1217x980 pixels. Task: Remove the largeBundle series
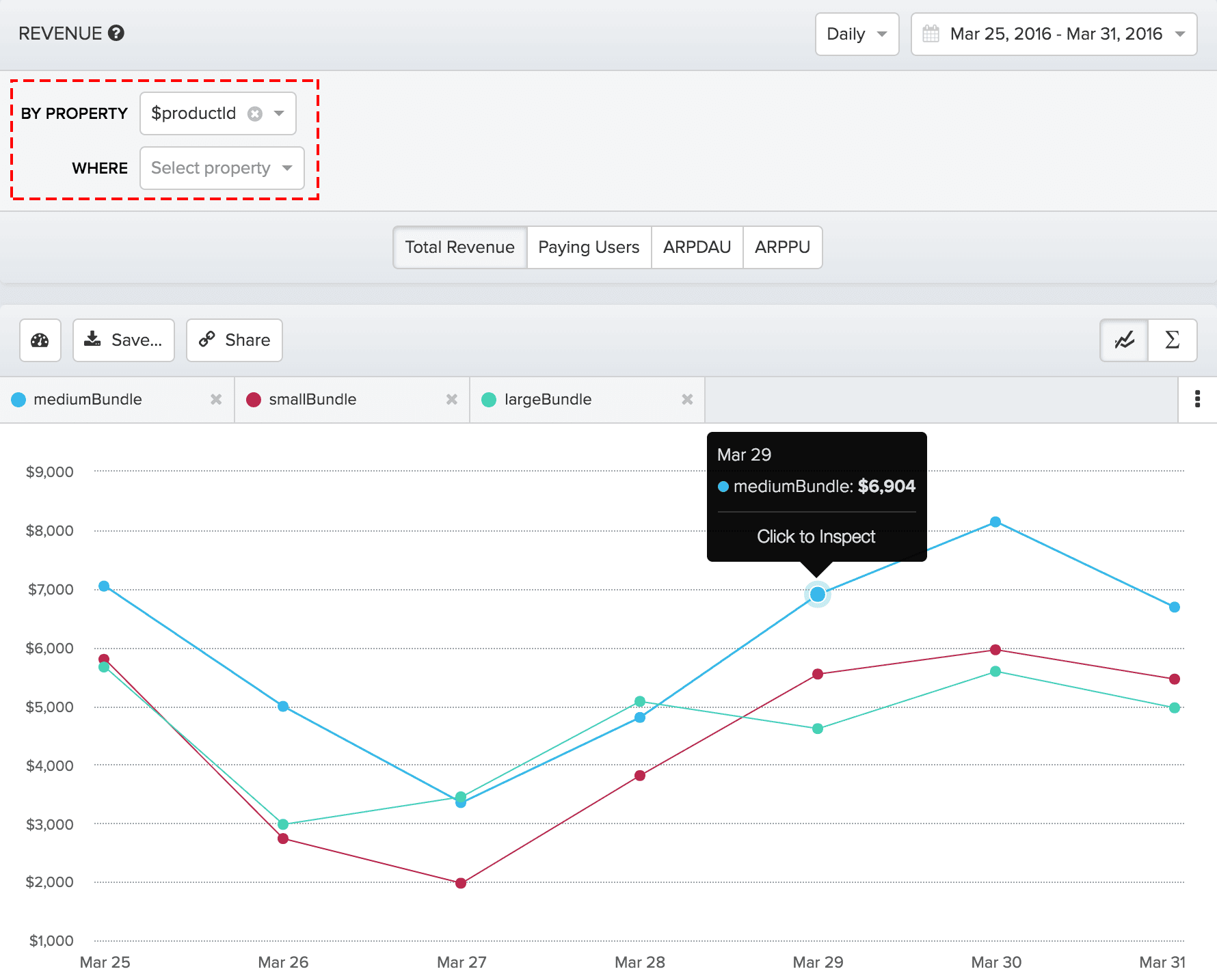pyautogui.click(x=687, y=400)
